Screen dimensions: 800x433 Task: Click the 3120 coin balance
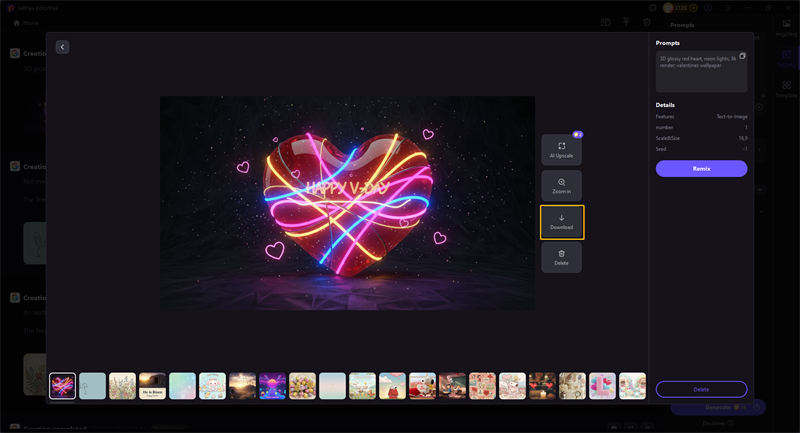pyautogui.click(x=681, y=8)
